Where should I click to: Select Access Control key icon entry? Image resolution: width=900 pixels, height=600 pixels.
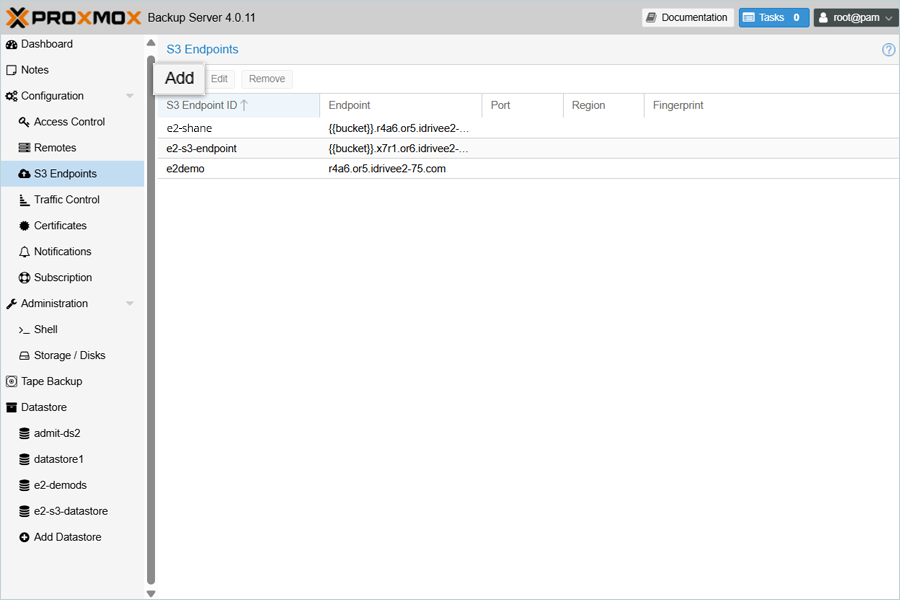[68, 122]
